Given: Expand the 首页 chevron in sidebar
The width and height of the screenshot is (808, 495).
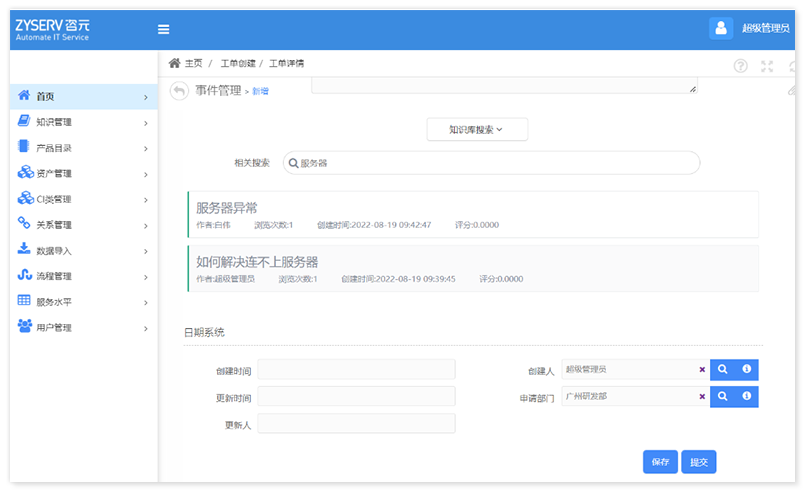Looking at the screenshot, I should pos(146,97).
